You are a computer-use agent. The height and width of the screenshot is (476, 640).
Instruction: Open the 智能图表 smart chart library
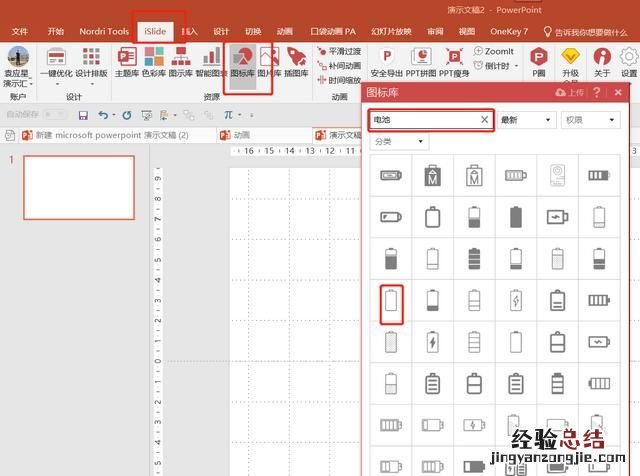(x=211, y=62)
